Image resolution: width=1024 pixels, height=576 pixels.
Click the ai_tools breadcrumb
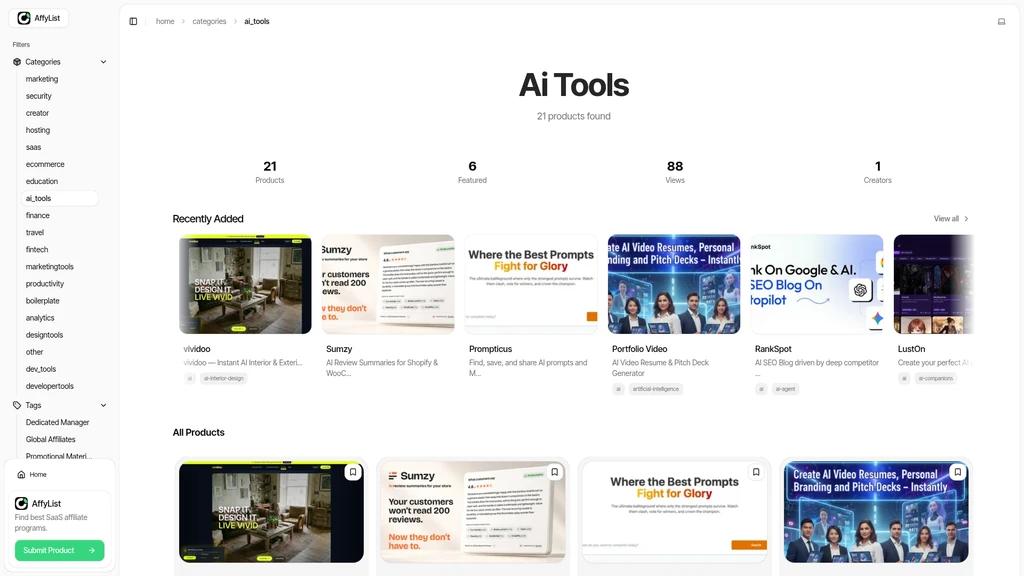257,22
